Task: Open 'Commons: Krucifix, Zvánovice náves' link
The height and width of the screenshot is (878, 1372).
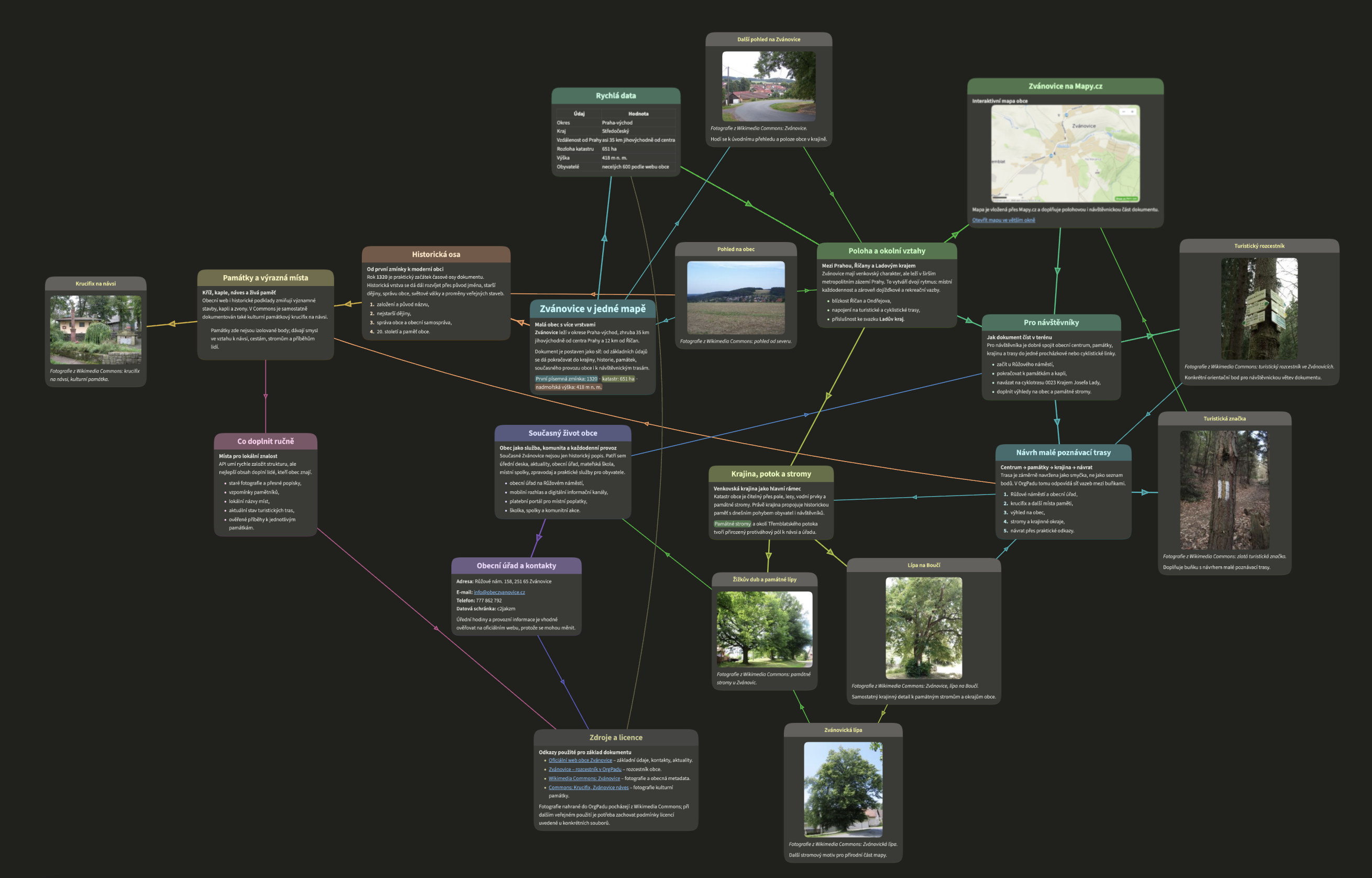Action: pyautogui.click(x=589, y=787)
